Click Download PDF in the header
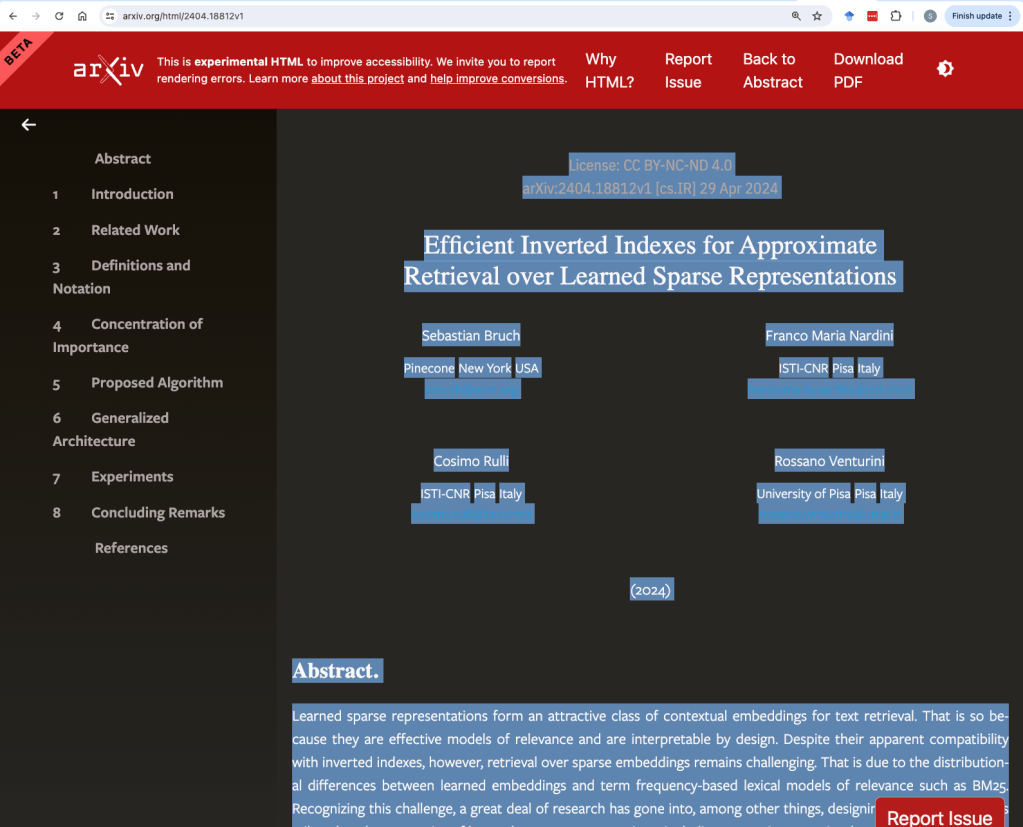Image resolution: width=1023 pixels, height=827 pixels. [x=867, y=71]
